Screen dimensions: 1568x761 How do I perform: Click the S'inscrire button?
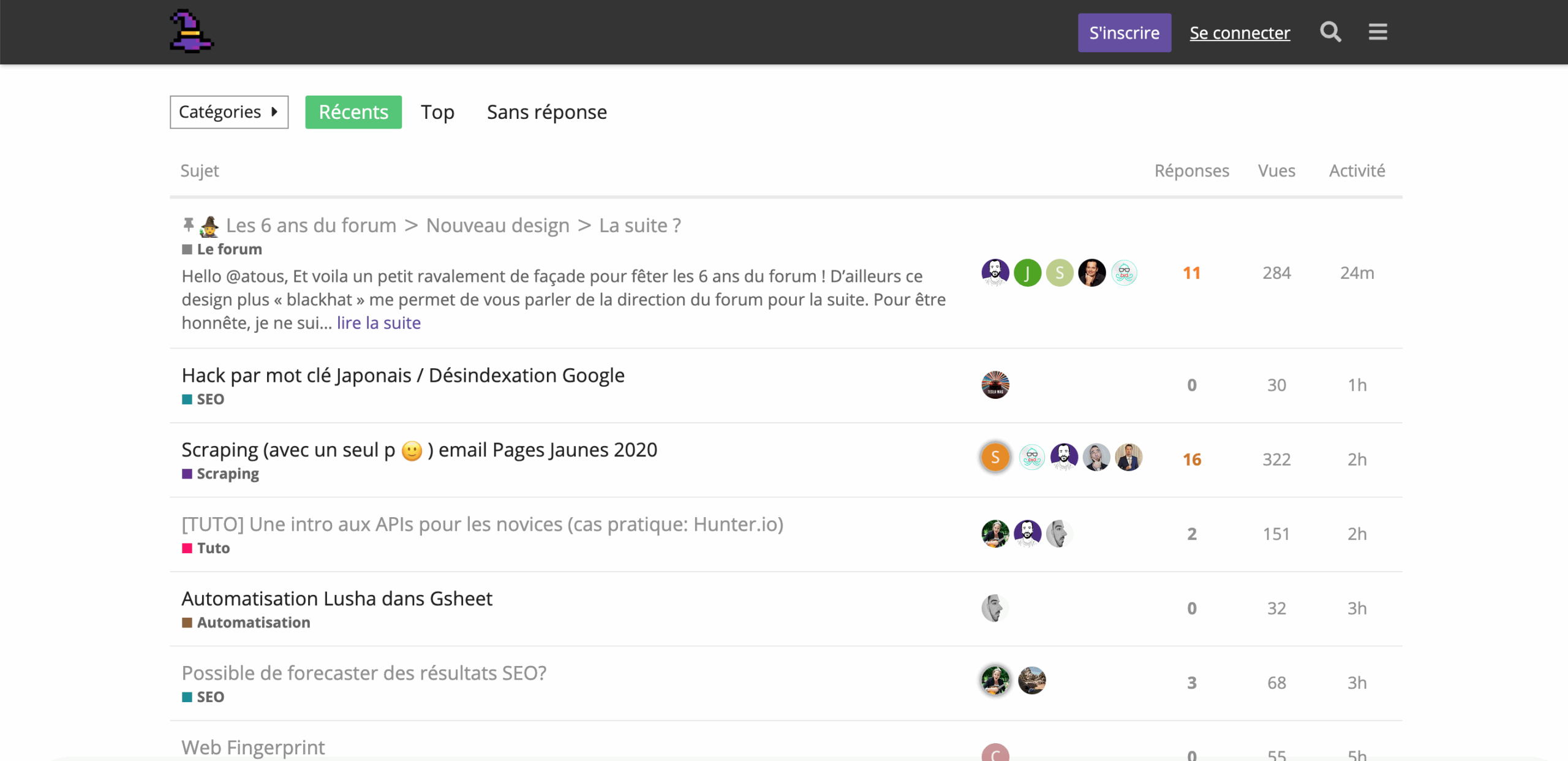[x=1125, y=32]
